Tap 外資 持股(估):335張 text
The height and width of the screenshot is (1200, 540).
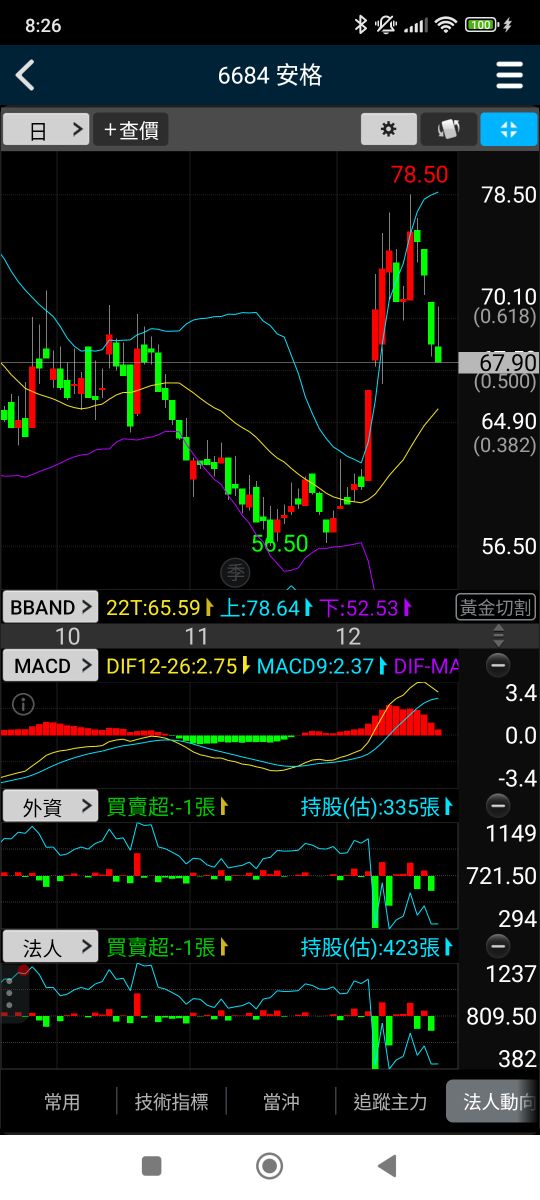pos(371,807)
